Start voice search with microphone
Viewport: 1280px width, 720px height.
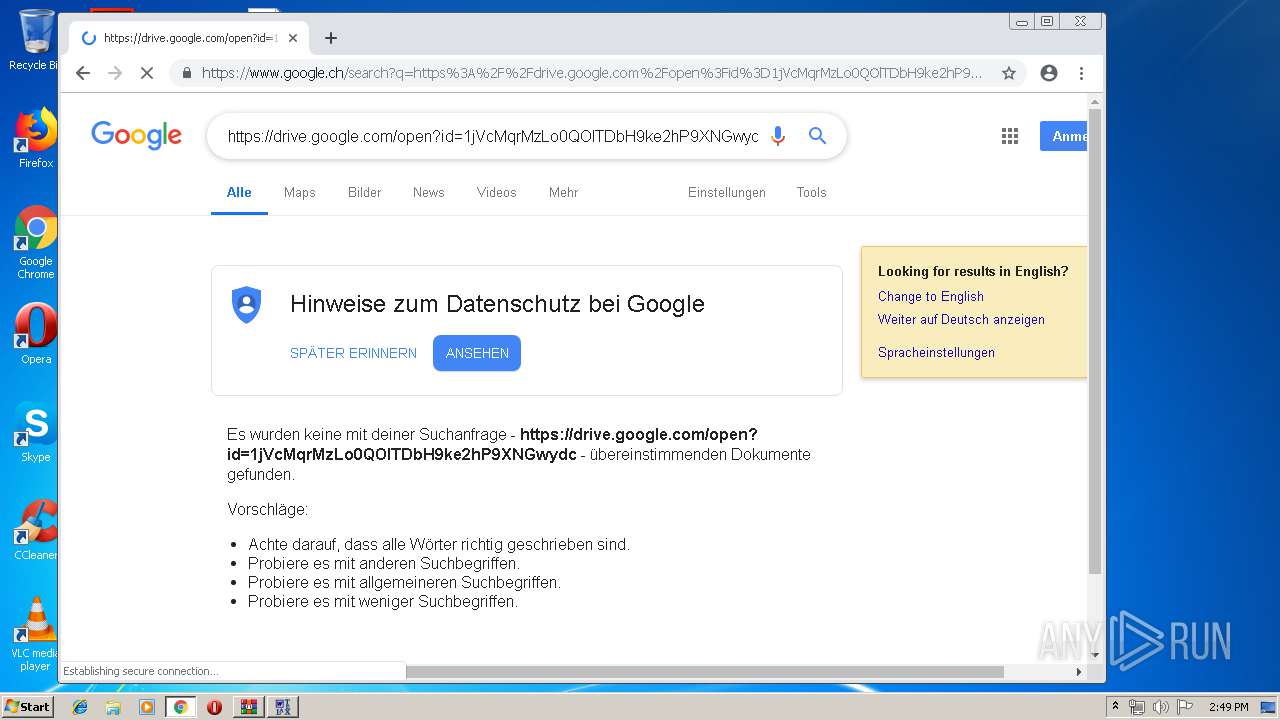[778, 136]
